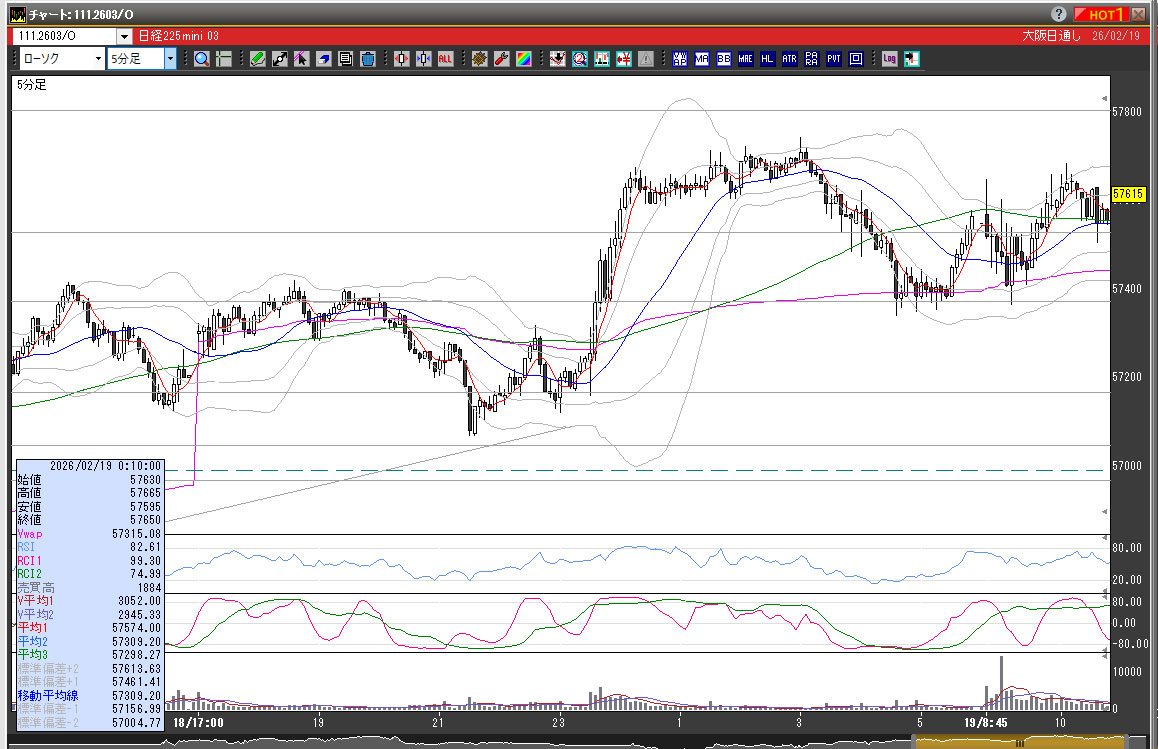Toggle the MA moving average indicator
1158x749 pixels.
click(x=702, y=59)
